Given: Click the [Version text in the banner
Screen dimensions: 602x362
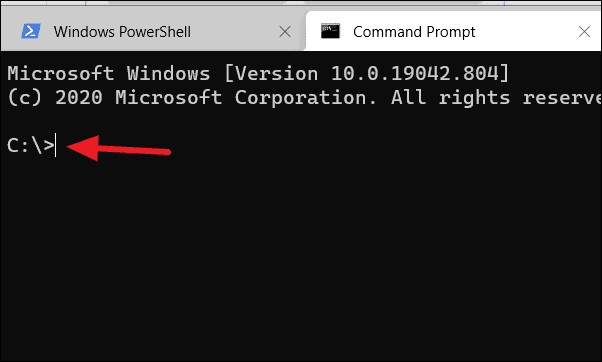Looking at the screenshot, I should point(271,73).
